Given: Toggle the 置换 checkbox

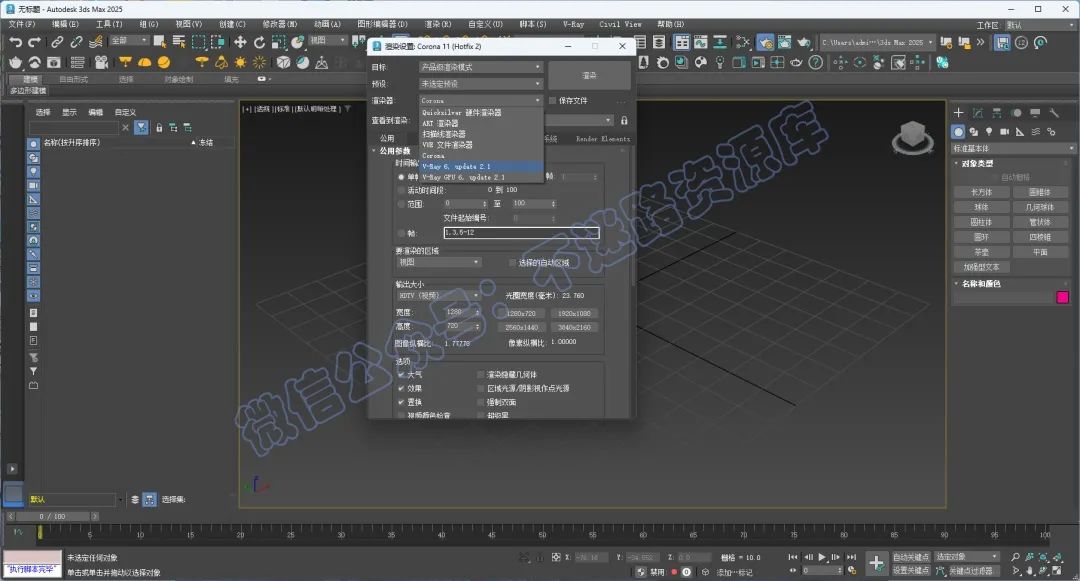Looking at the screenshot, I should pos(401,402).
